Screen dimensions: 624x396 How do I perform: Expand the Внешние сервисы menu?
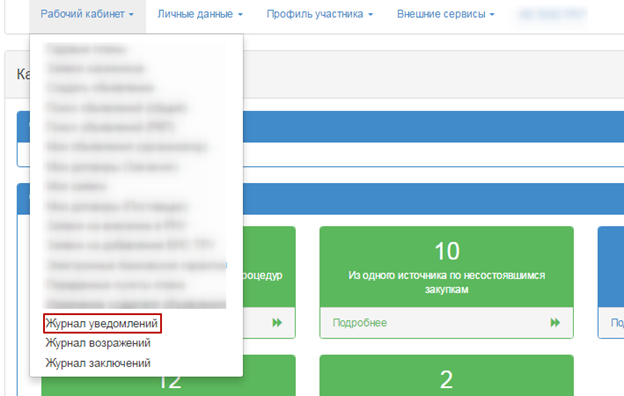[x=445, y=14]
